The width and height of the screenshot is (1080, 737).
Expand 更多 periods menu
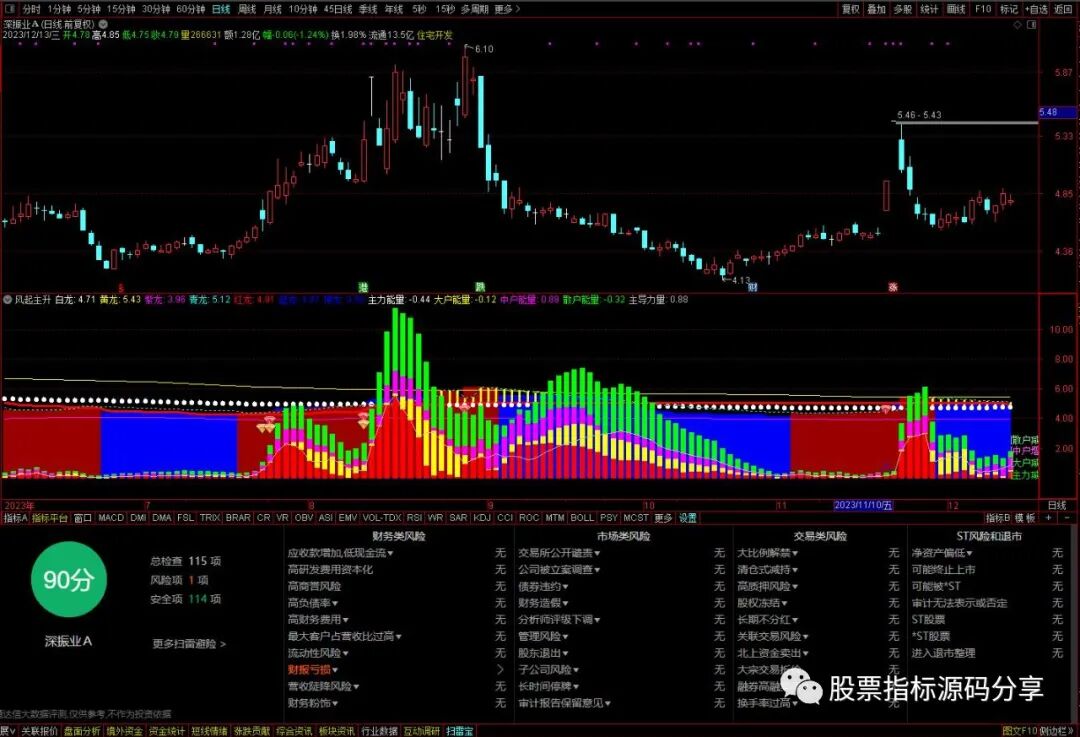pos(507,9)
